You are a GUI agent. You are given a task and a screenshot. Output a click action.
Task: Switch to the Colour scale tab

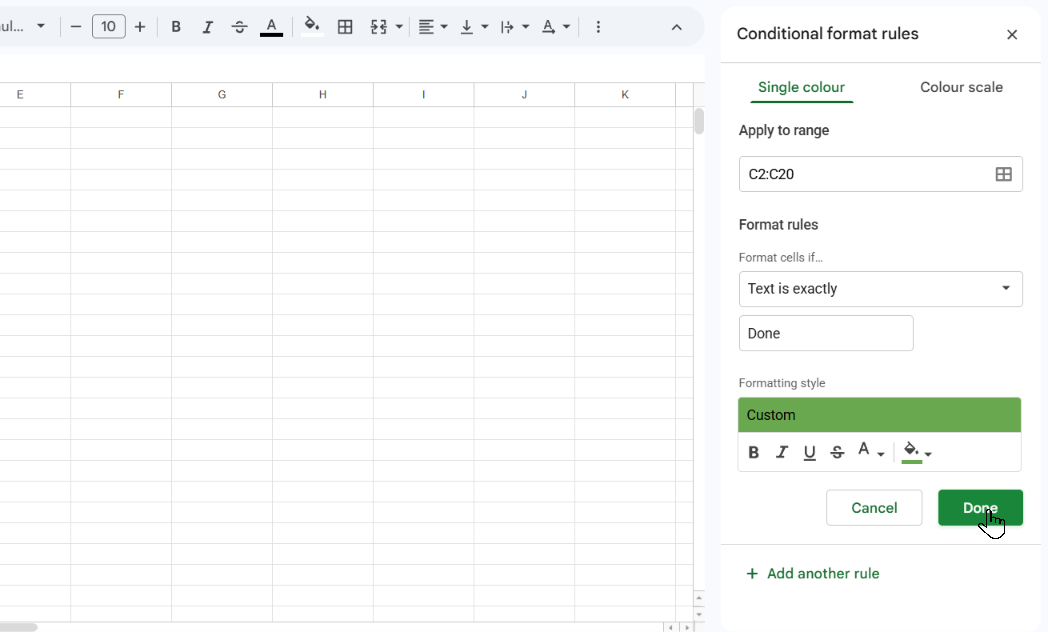961,88
